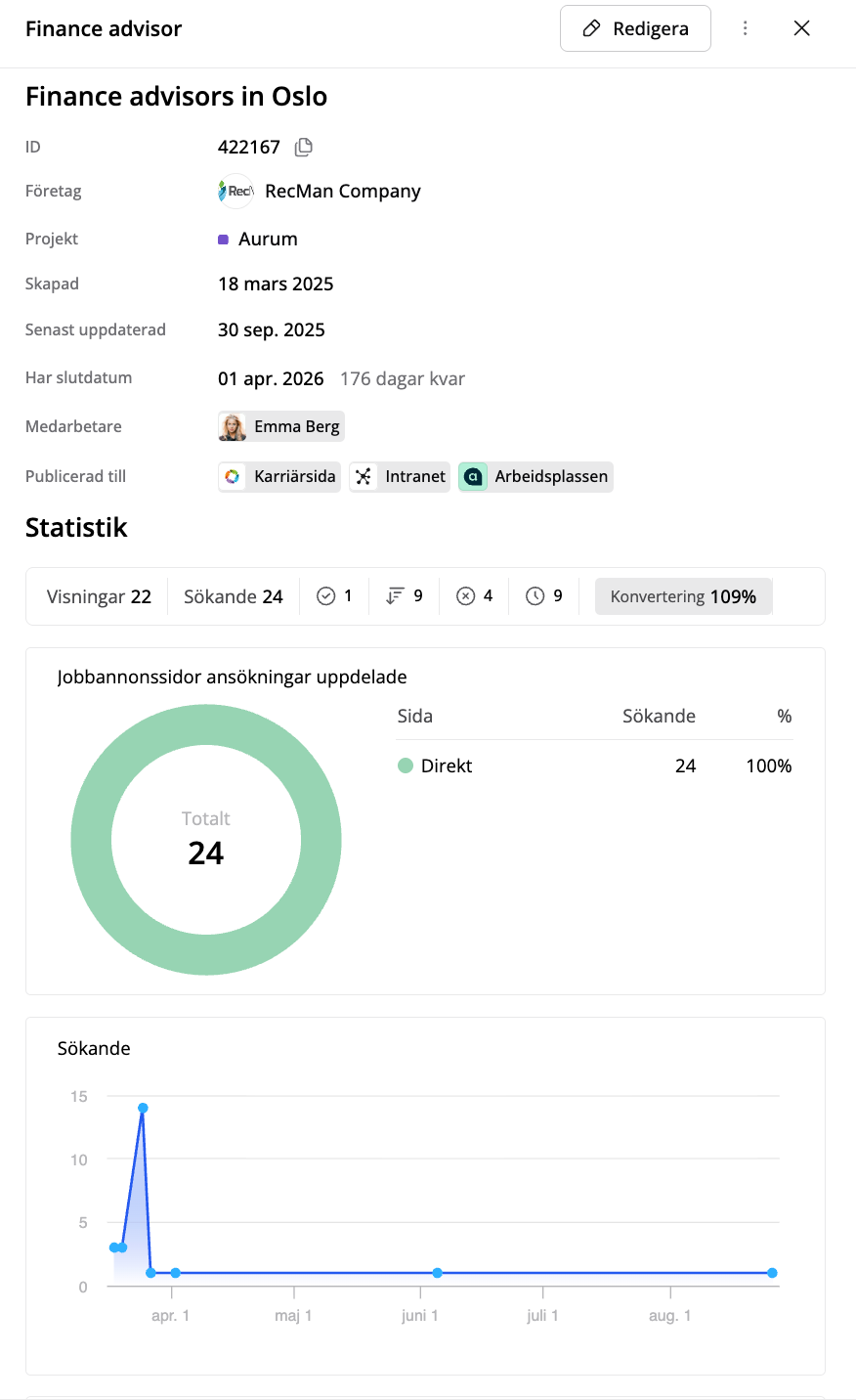Select the Visningar 22 statistic

(x=99, y=596)
